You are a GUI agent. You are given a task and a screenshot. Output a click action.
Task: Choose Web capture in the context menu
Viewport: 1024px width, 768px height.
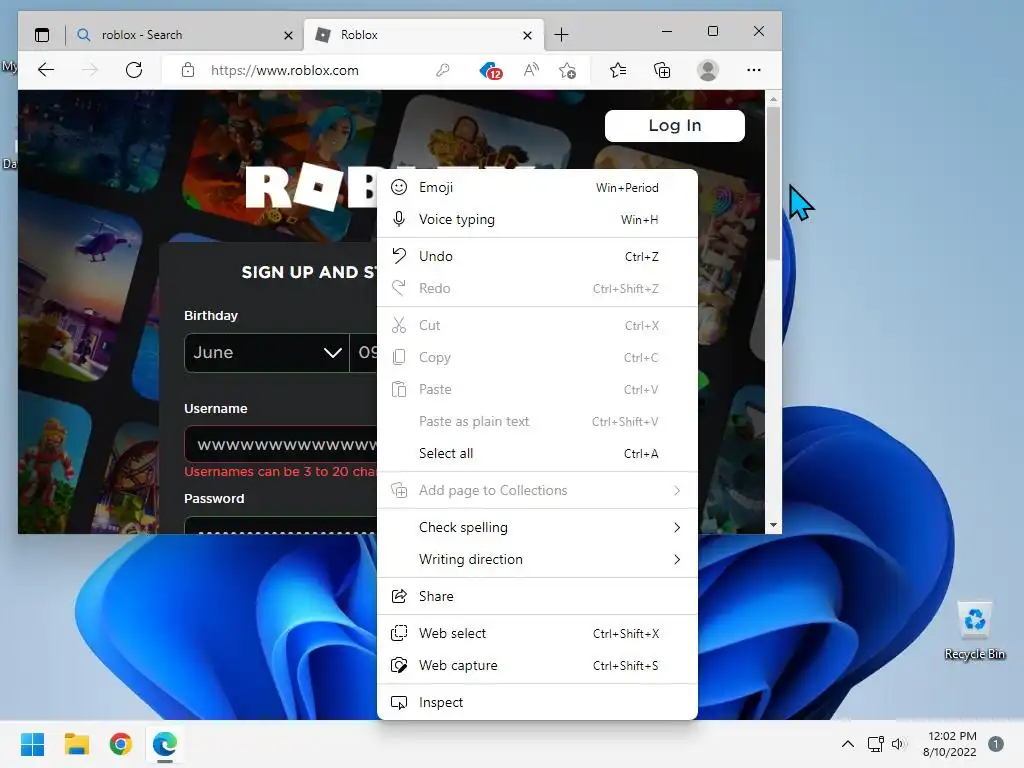537,665
